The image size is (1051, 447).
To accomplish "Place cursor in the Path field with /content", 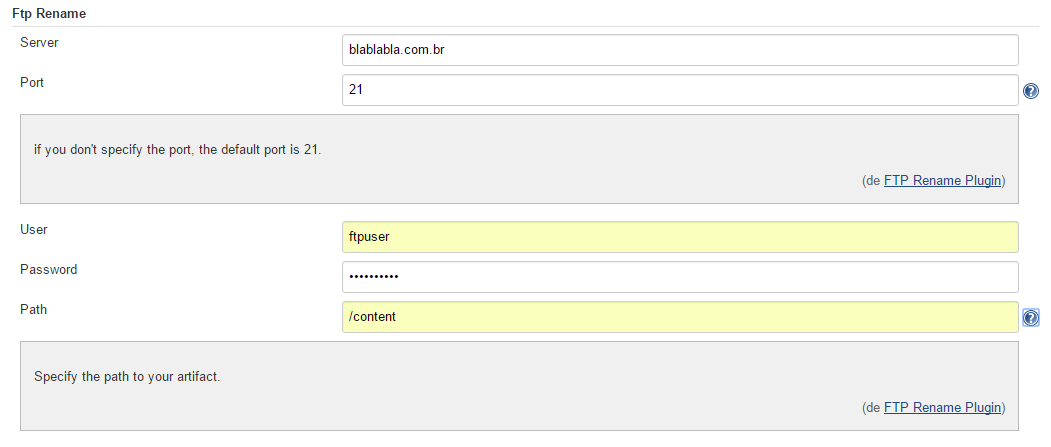I will click(x=680, y=317).
